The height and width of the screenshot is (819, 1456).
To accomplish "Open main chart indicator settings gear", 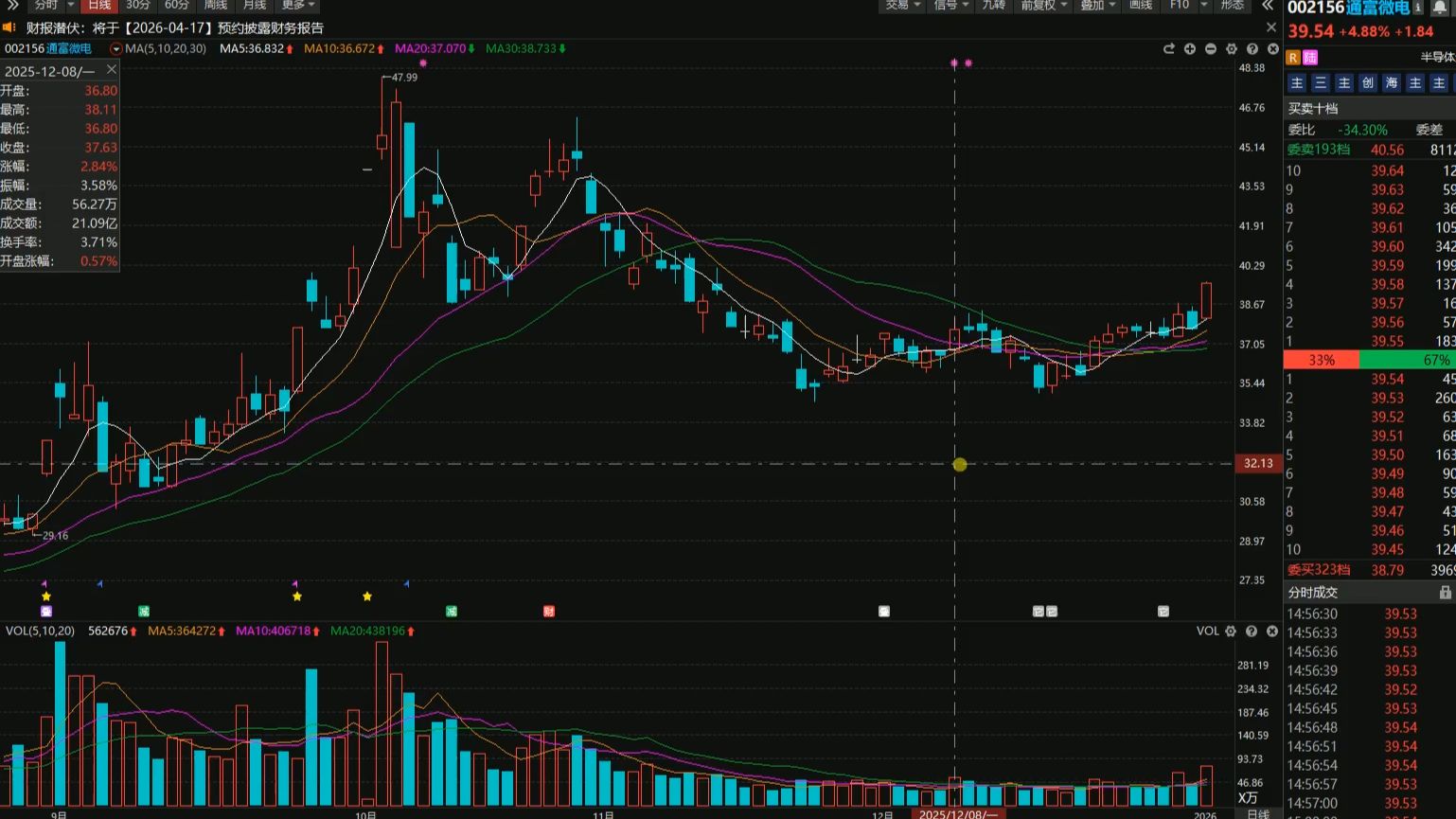I will 1231,49.
